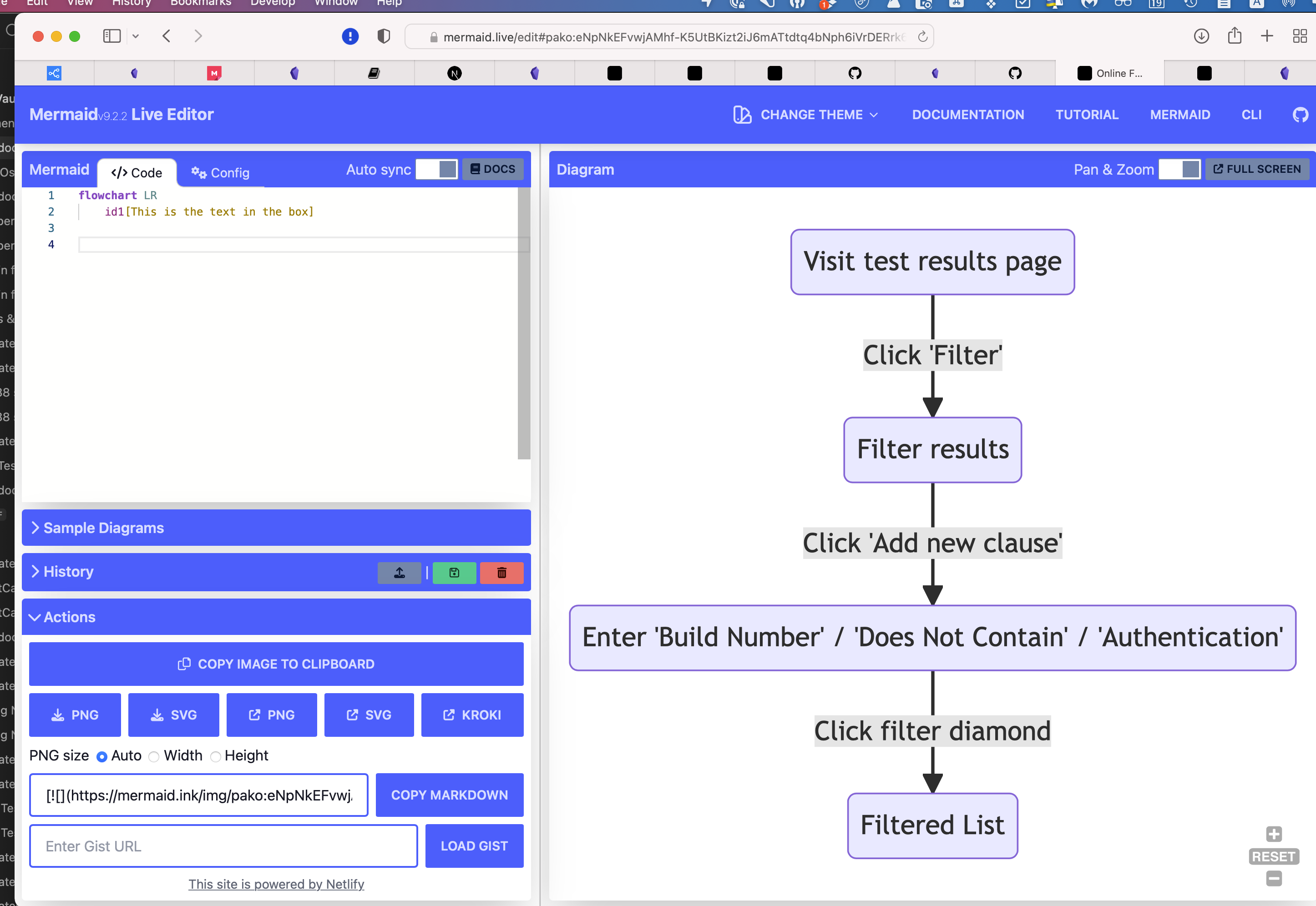Open Safari sidebar options dropdown arrow
Screen dimensions: 1316x906
[136, 36]
